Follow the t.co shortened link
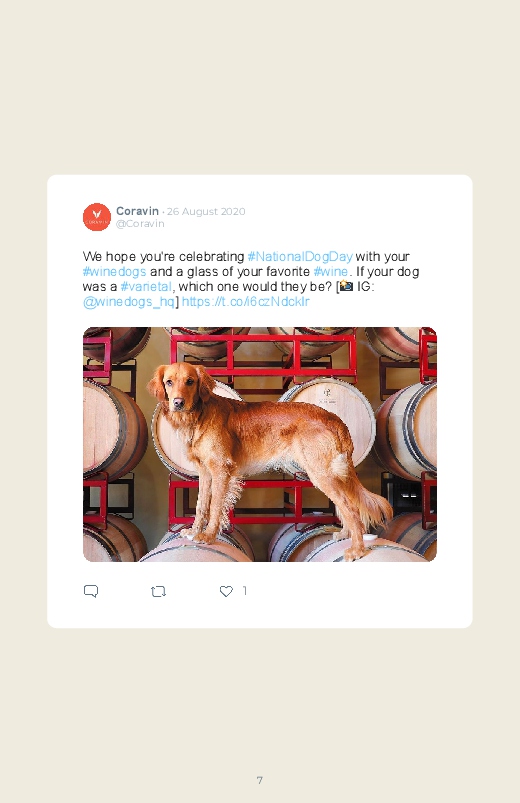The image size is (520, 803). [x=245, y=302]
